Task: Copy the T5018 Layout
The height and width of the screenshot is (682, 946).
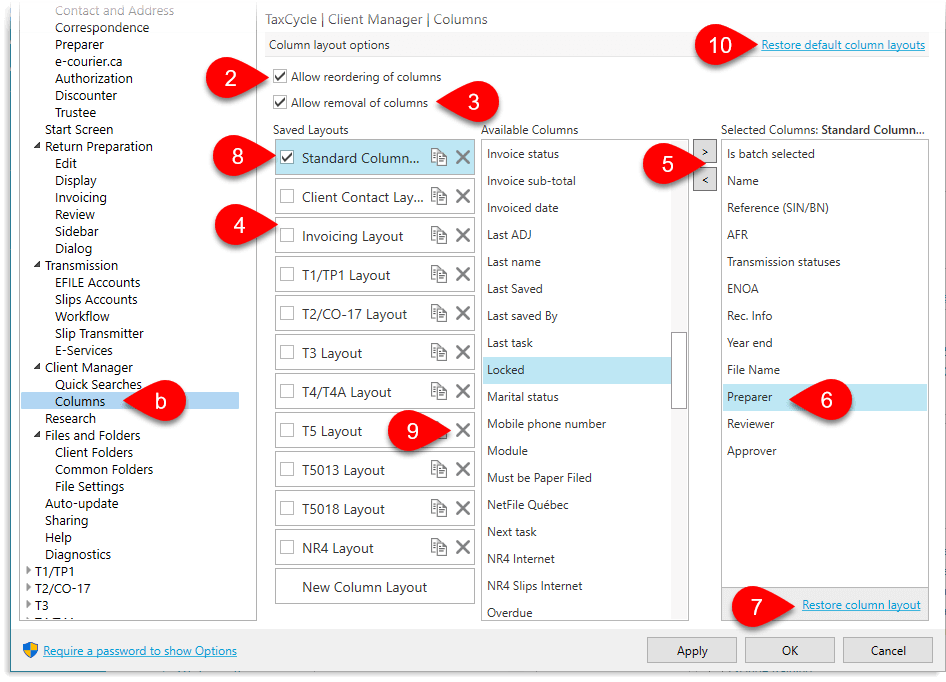Action: click(x=439, y=509)
